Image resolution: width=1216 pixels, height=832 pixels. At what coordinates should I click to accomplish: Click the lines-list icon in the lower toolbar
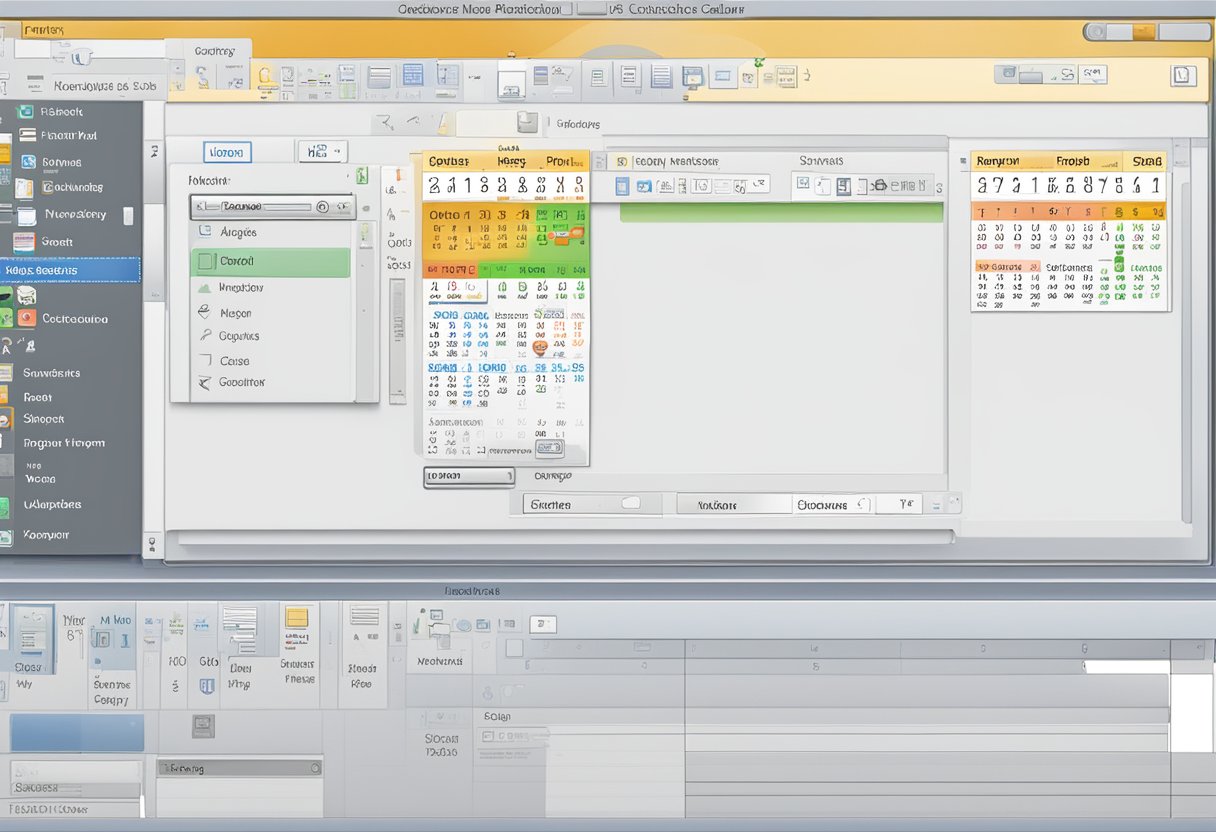coord(364,617)
